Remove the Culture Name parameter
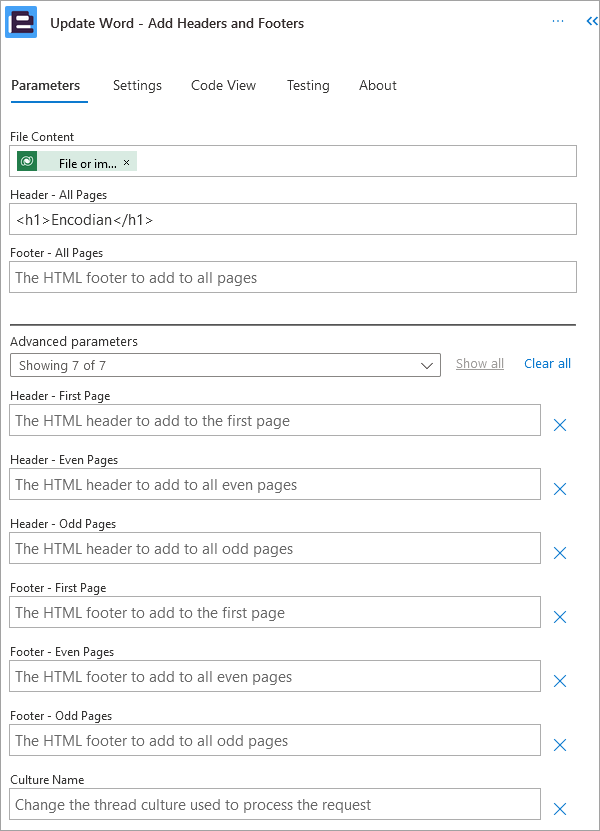Image resolution: width=600 pixels, height=831 pixels. 560,804
